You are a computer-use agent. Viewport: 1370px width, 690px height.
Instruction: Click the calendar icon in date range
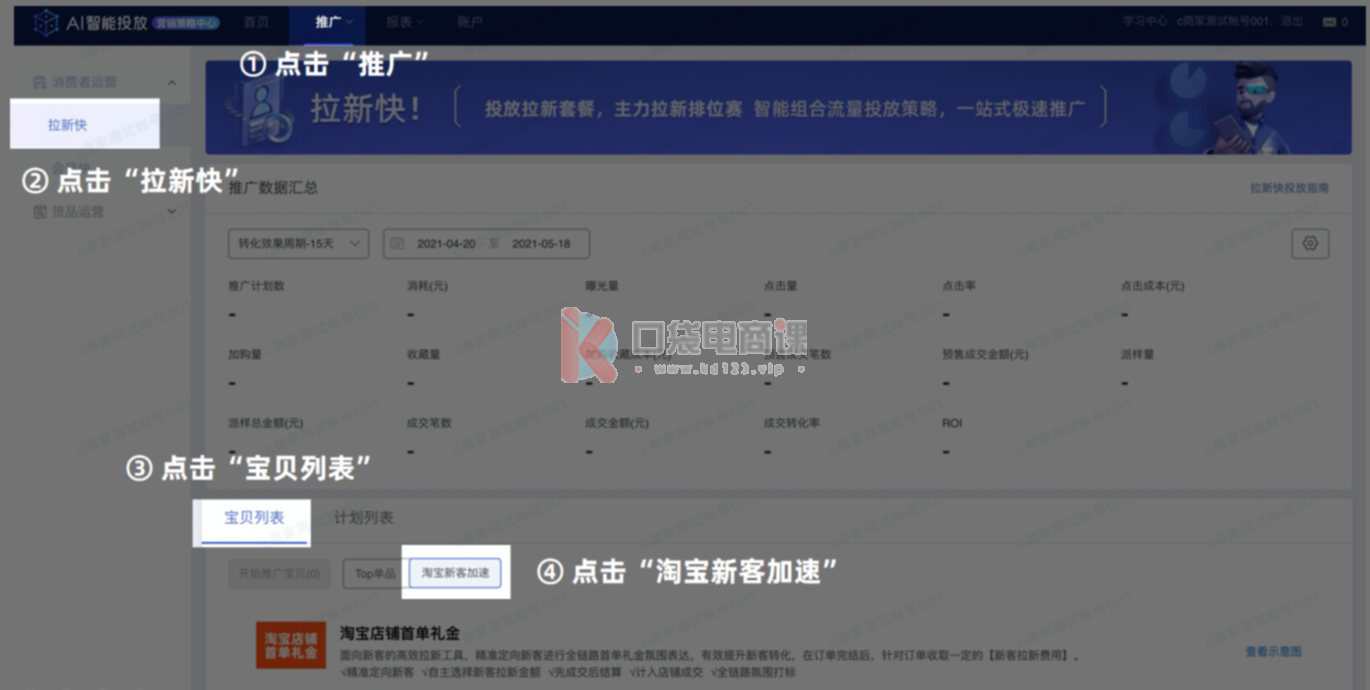pyautogui.click(x=397, y=244)
